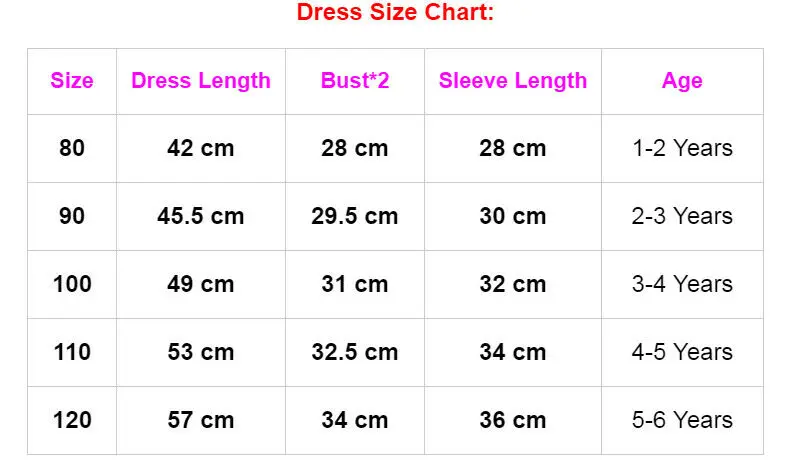Screen dimensions: 786x462
Task: Select the 29.5 cm bust cell
Action: 355,216
